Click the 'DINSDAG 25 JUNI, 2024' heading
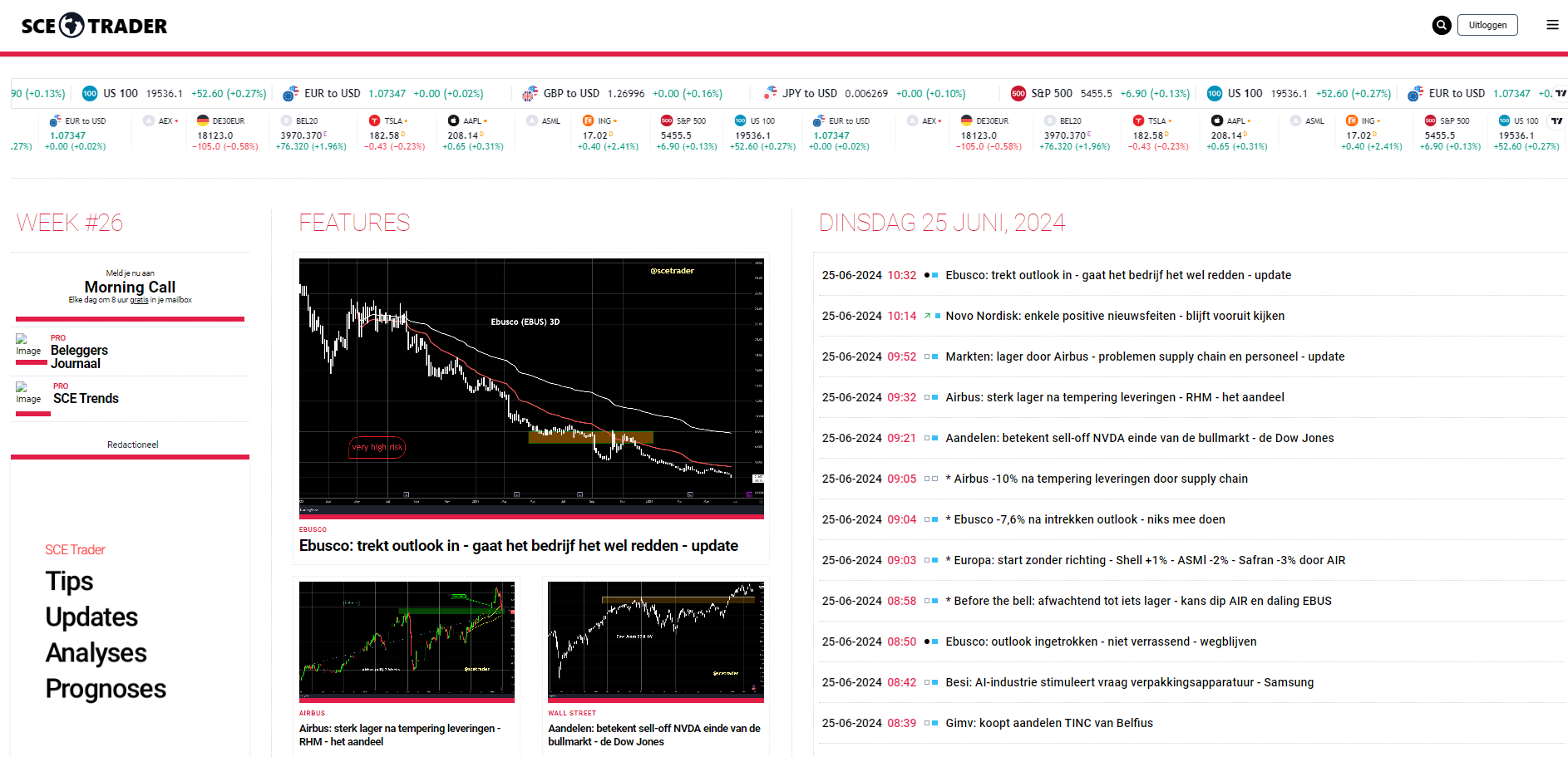Image resolution: width=1568 pixels, height=757 pixels. tap(942, 223)
